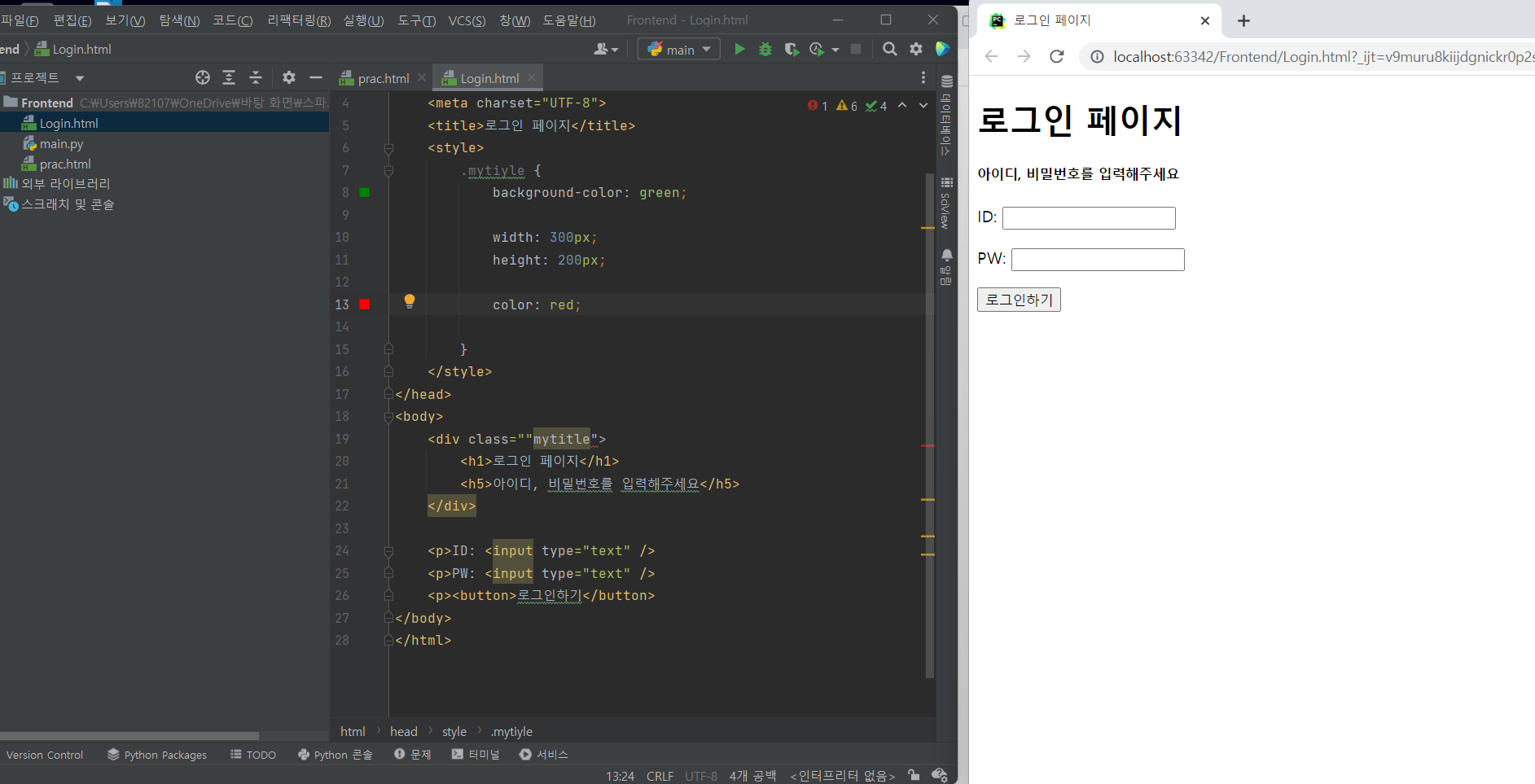Click the red color swatch on line 13
1535x784 pixels.
[365, 304]
